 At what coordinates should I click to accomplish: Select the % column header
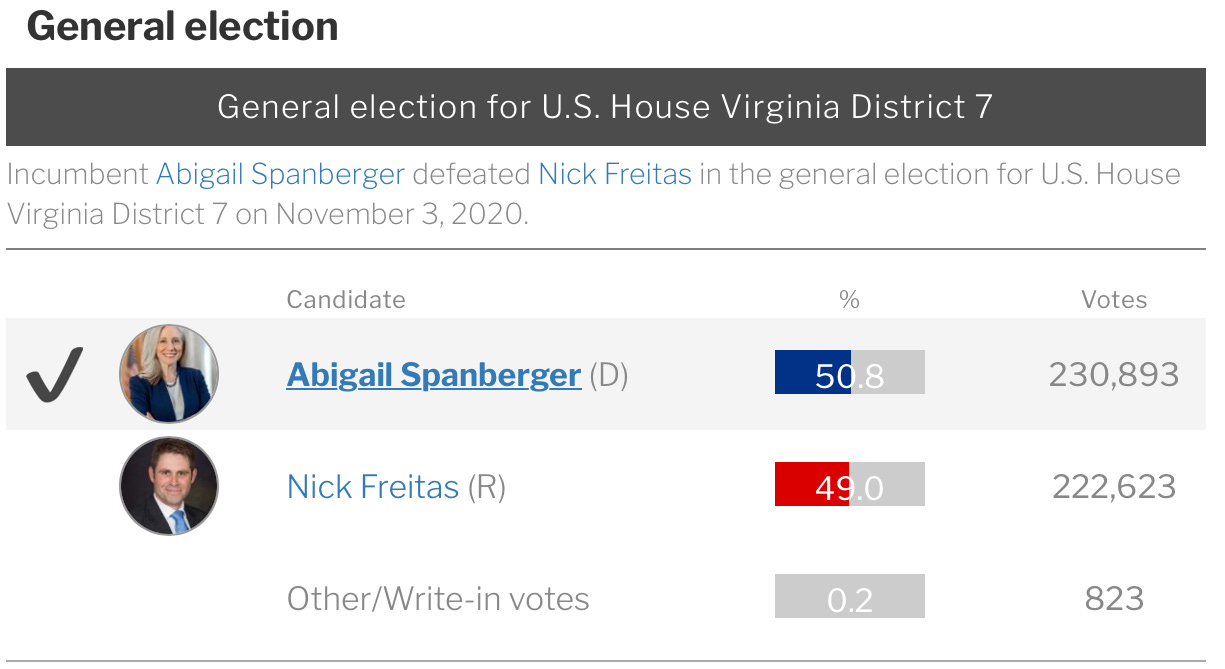(x=849, y=299)
